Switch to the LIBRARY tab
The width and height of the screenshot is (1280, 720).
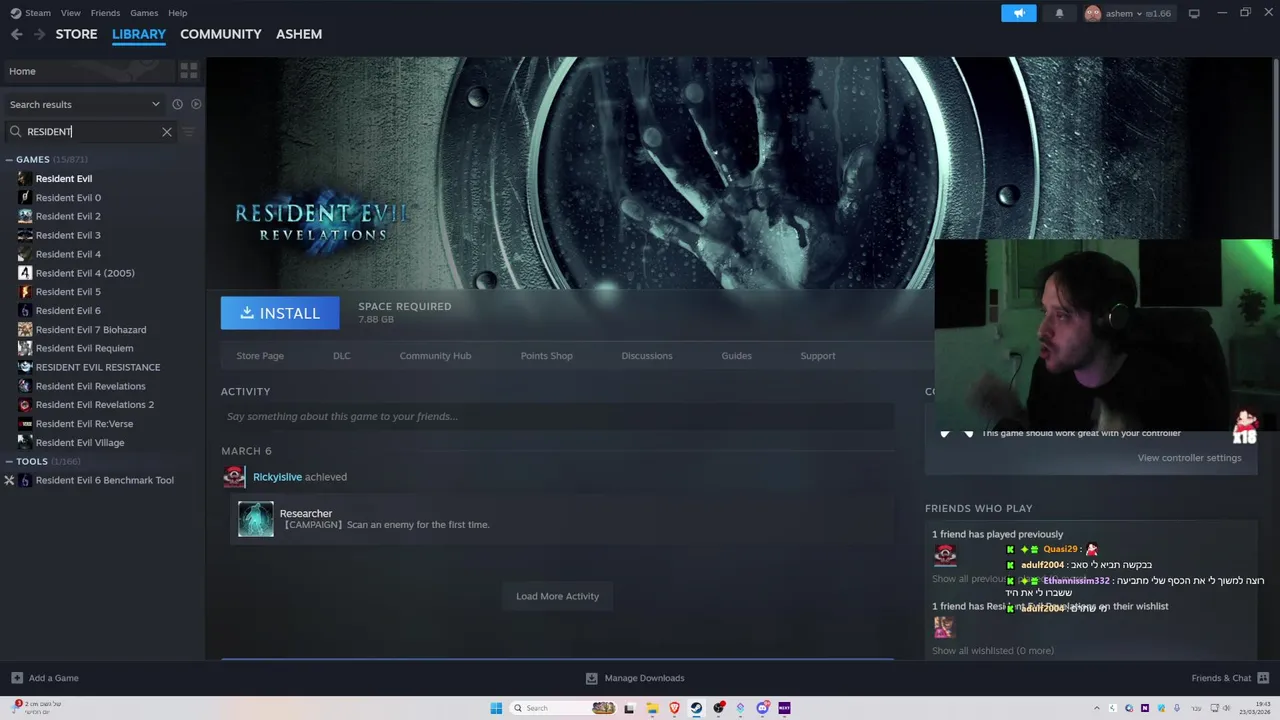pos(139,34)
